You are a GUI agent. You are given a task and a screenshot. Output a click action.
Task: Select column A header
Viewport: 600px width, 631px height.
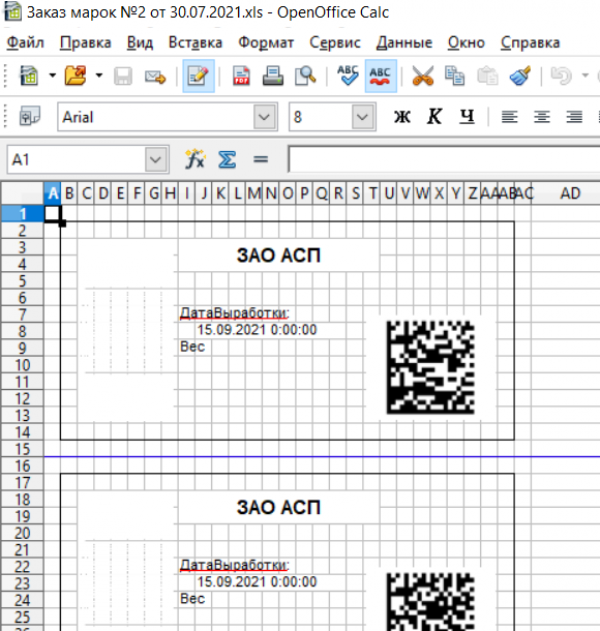tap(52, 194)
